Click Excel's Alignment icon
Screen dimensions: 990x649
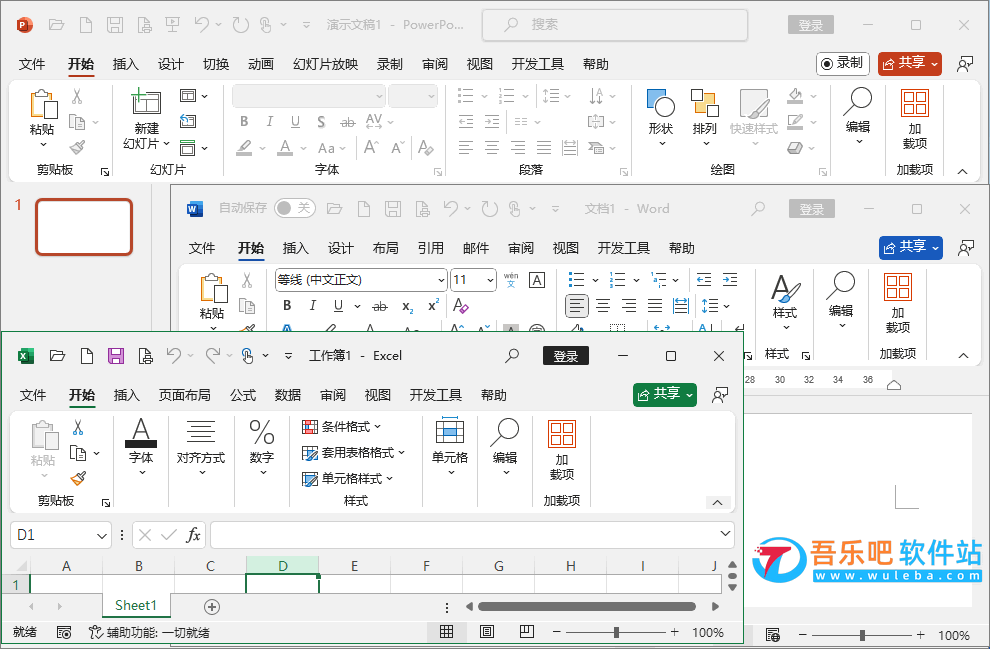pos(200,432)
